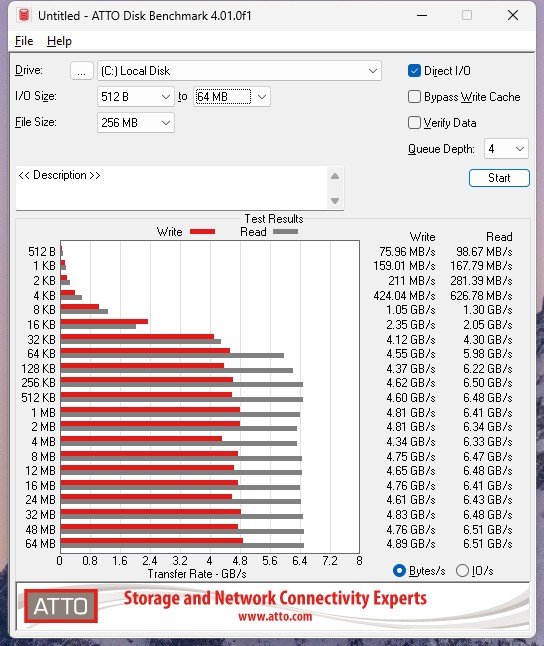
Task: Click the 64 MB write value 4.89 GB/s
Action: click(x=410, y=544)
